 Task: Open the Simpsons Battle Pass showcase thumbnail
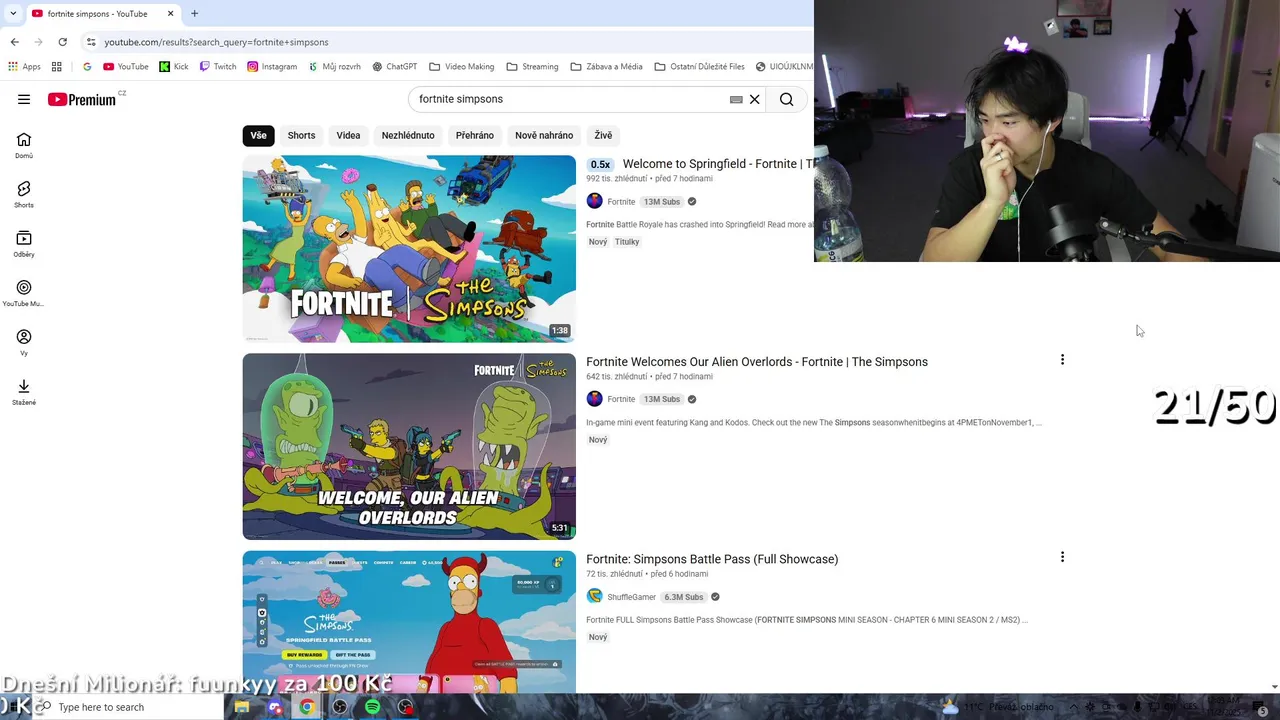point(409,621)
